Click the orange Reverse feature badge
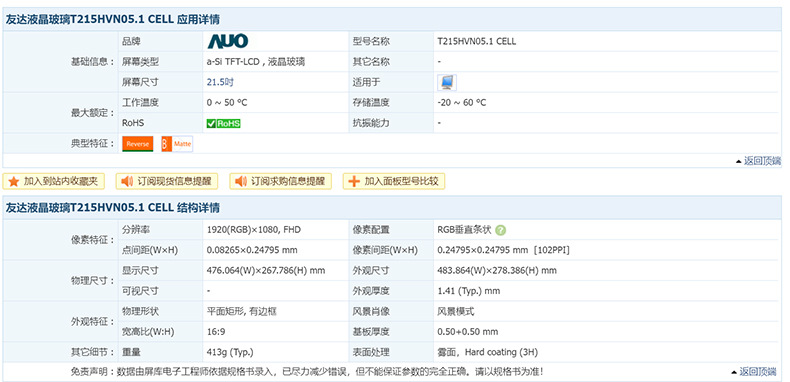This screenshot has height=382, width=790. [x=138, y=144]
